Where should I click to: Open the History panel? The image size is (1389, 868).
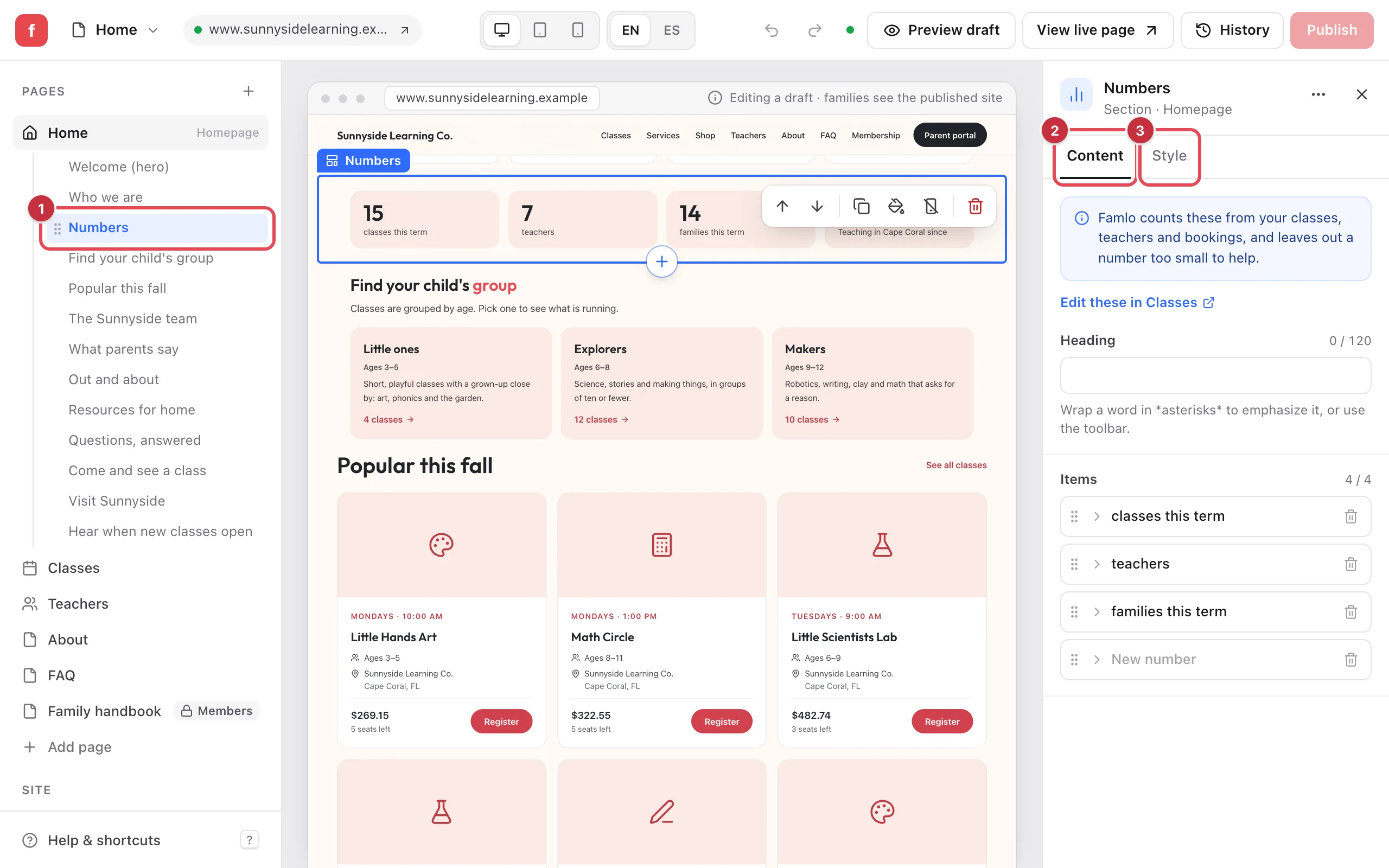click(x=1232, y=30)
